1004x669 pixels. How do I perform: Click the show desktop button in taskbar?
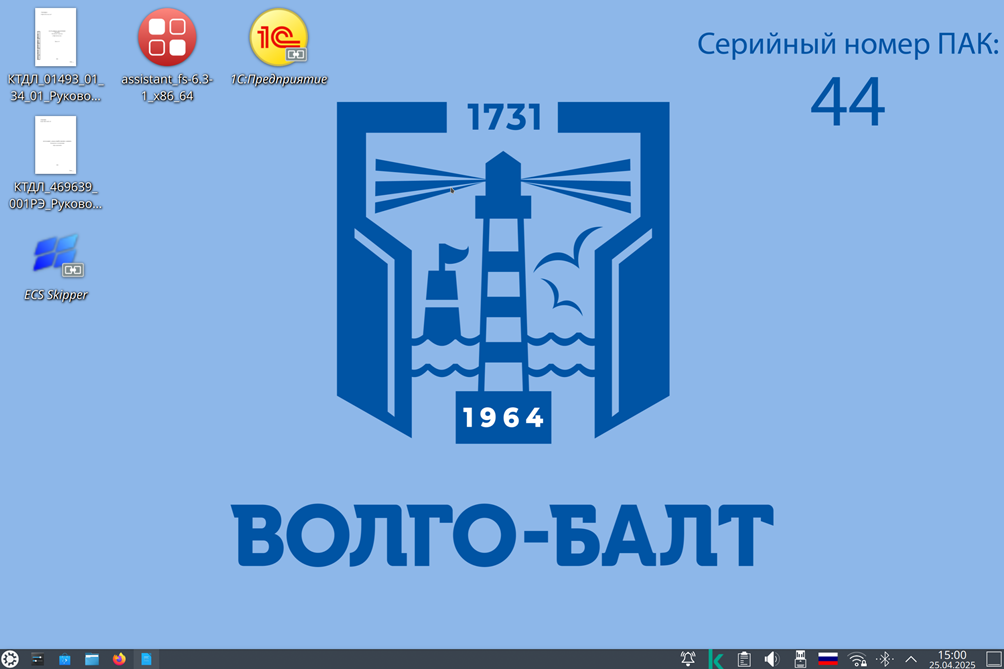pyautogui.click(x=994, y=659)
